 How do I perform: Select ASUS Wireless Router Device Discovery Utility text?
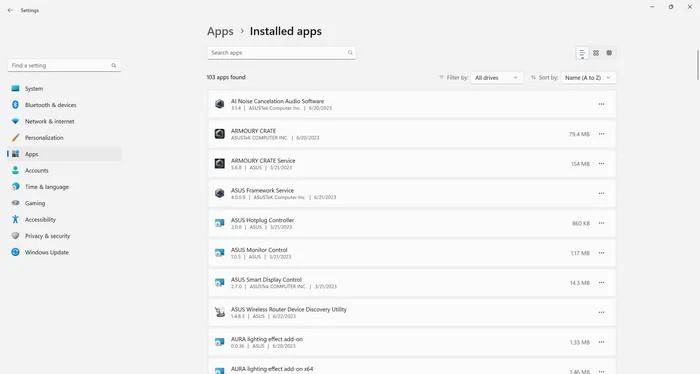288,309
